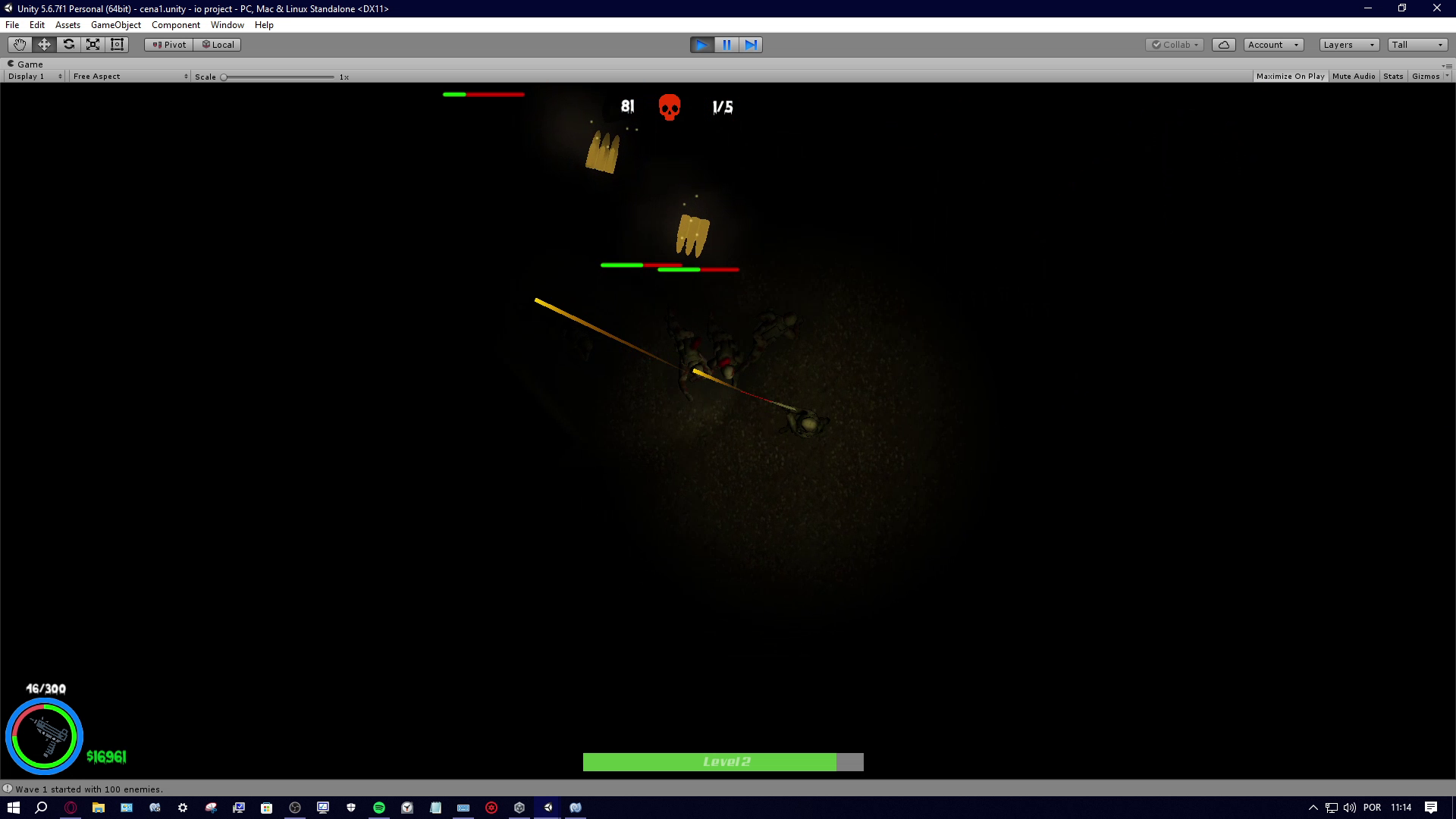Select the Rotate tool
This screenshot has height=819, width=1456.
[x=68, y=45]
